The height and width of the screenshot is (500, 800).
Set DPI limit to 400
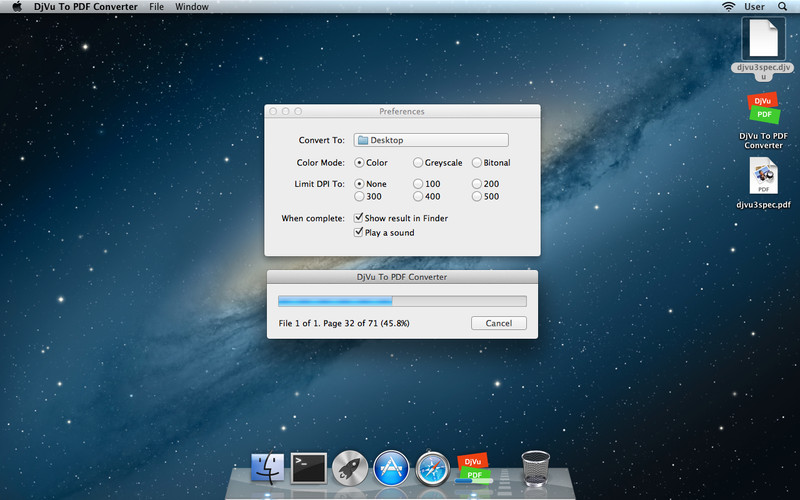click(x=418, y=196)
